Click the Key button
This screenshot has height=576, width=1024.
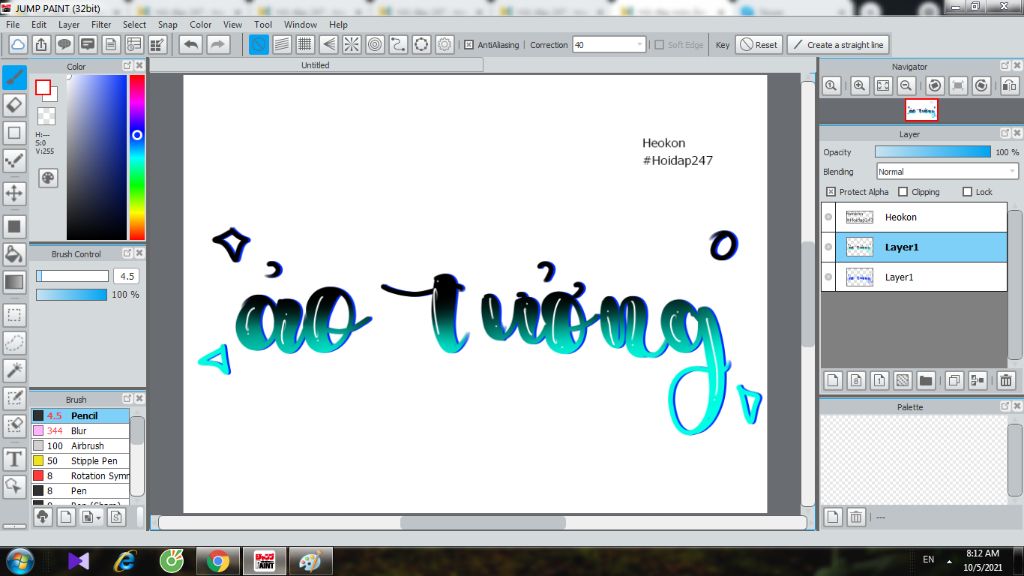722,44
